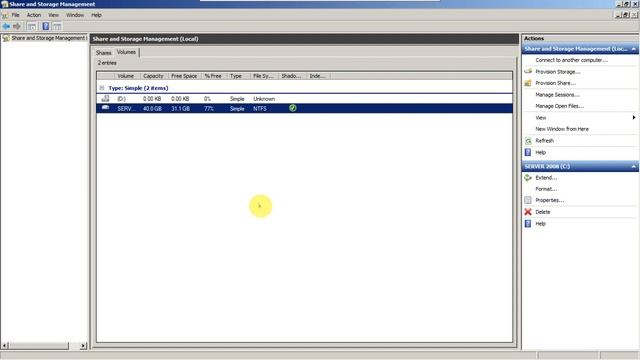Click the Provision Share icon
This screenshot has width=640, height=360.
(x=528, y=83)
